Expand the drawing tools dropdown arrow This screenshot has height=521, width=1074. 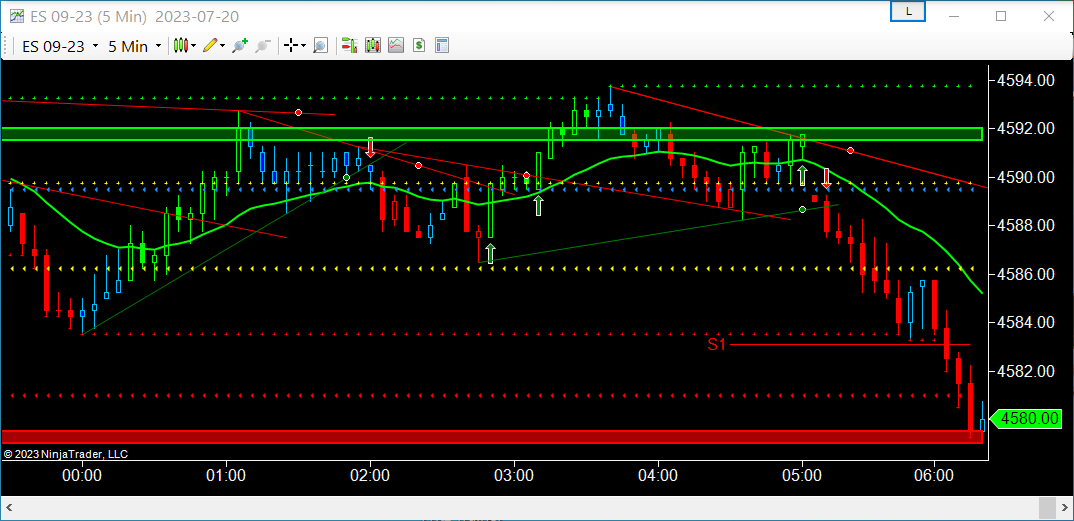point(223,46)
